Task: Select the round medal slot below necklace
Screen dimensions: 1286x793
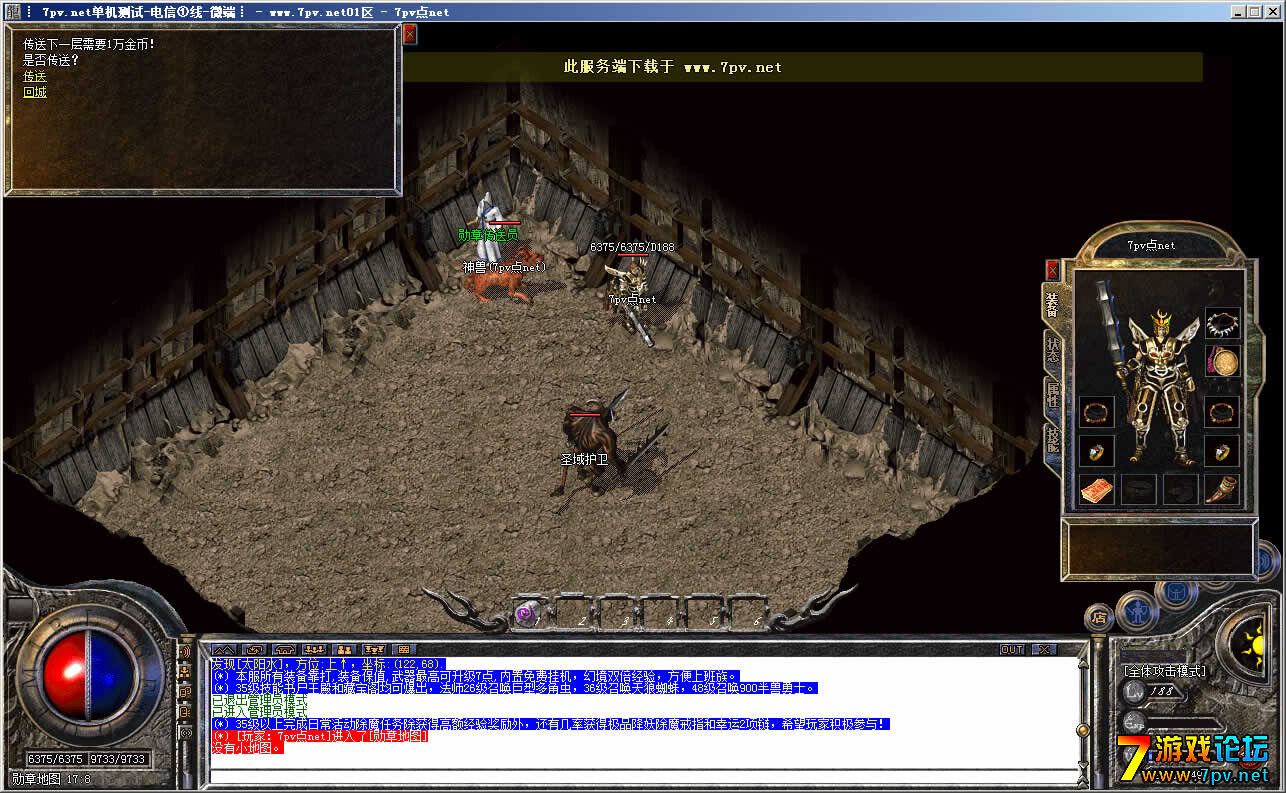Action: (x=1221, y=362)
